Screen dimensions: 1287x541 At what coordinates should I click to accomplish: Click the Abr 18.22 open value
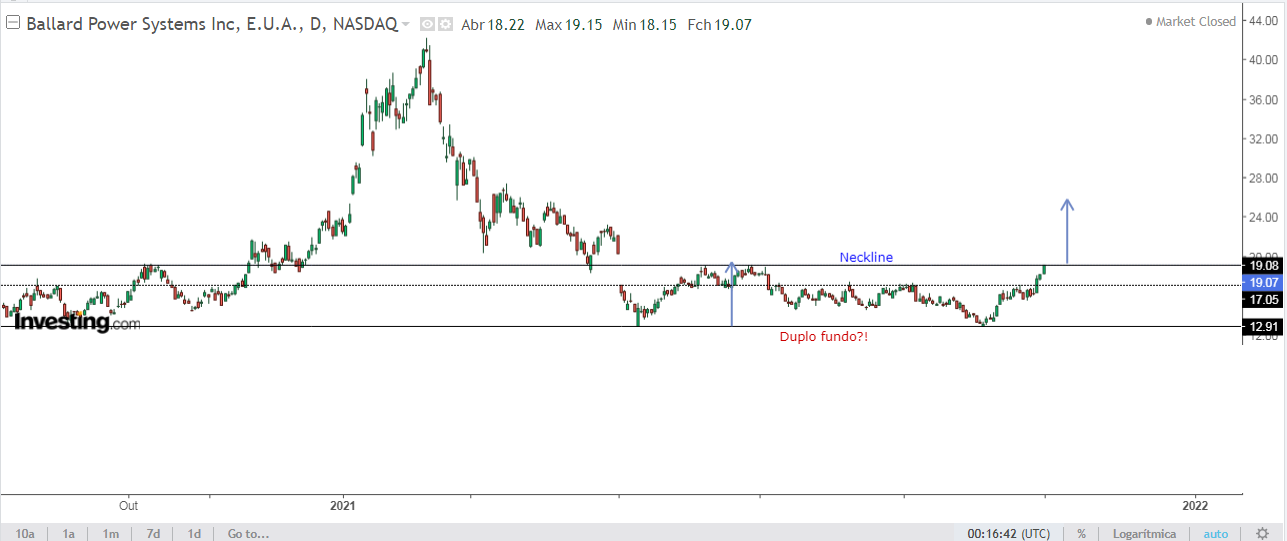(494, 24)
